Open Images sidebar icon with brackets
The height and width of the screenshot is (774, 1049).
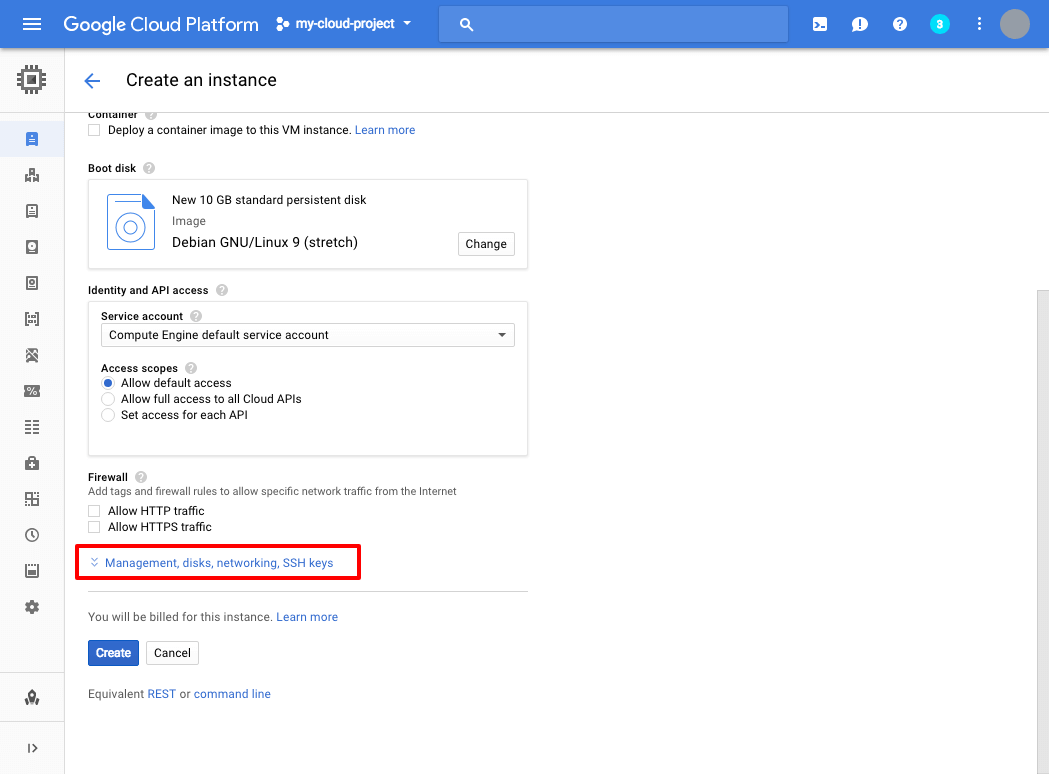[x=31, y=319]
